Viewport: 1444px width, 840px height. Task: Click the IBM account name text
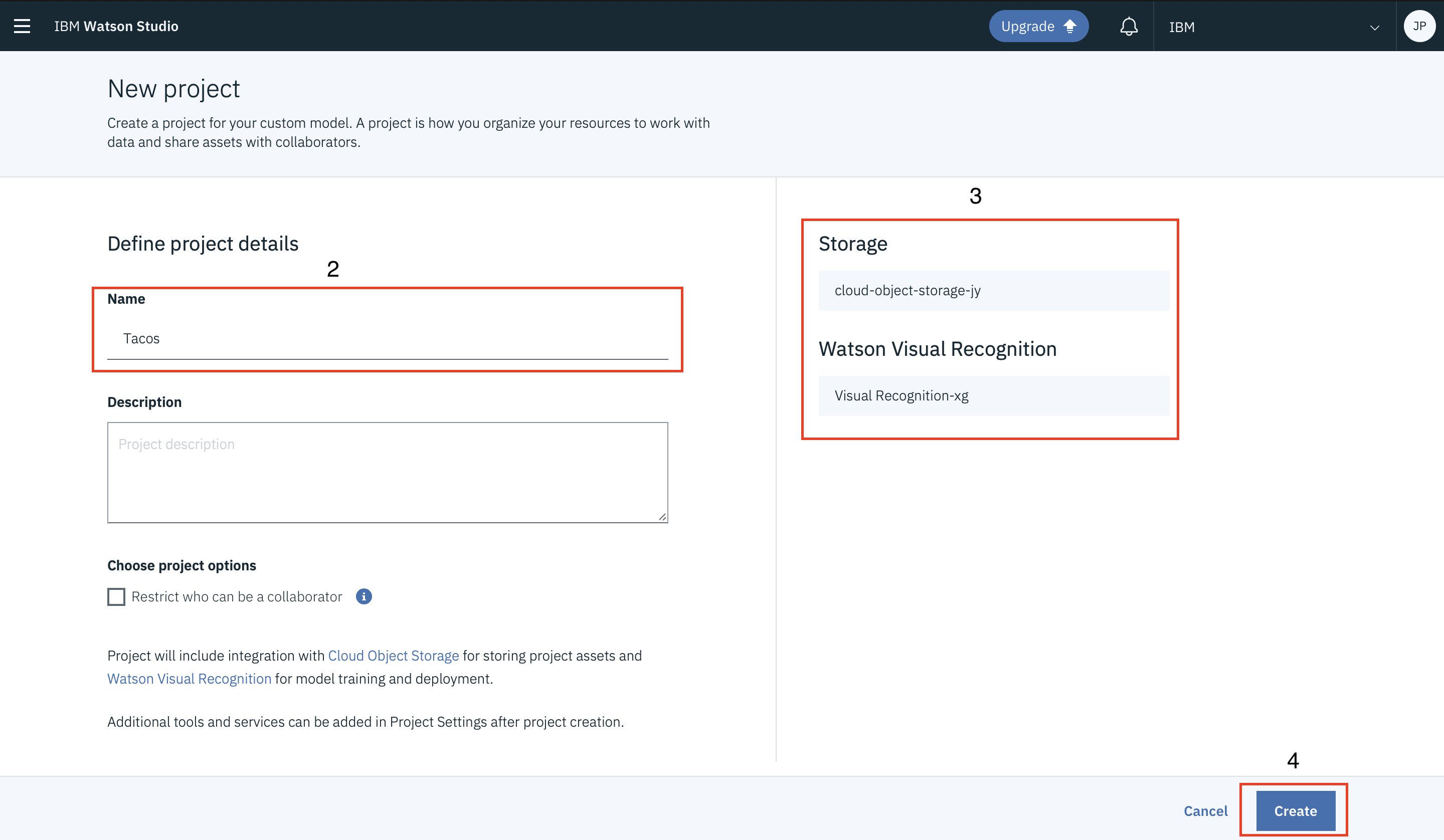1182,28
